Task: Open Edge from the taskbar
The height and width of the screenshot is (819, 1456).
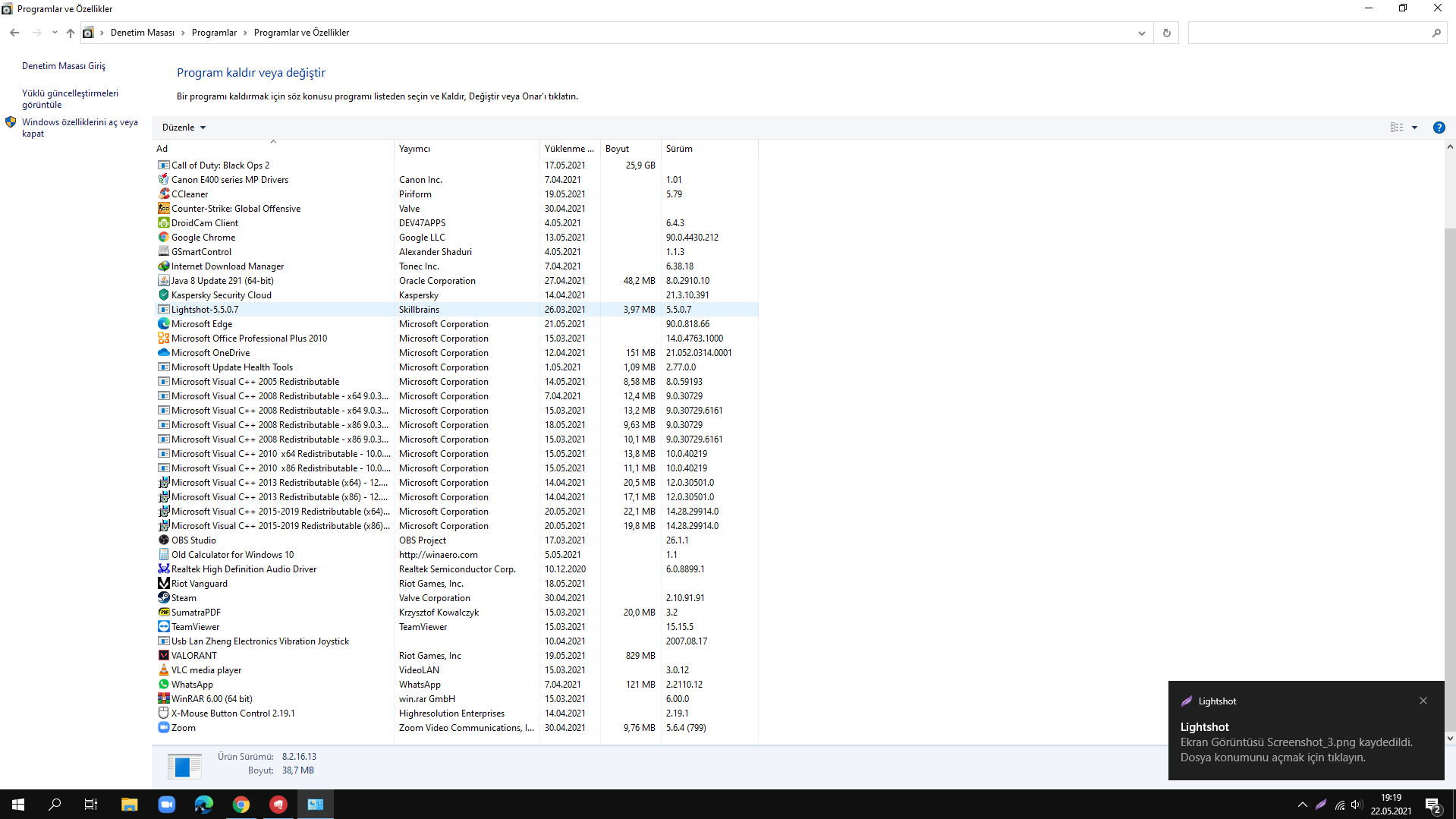Action: (204, 805)
